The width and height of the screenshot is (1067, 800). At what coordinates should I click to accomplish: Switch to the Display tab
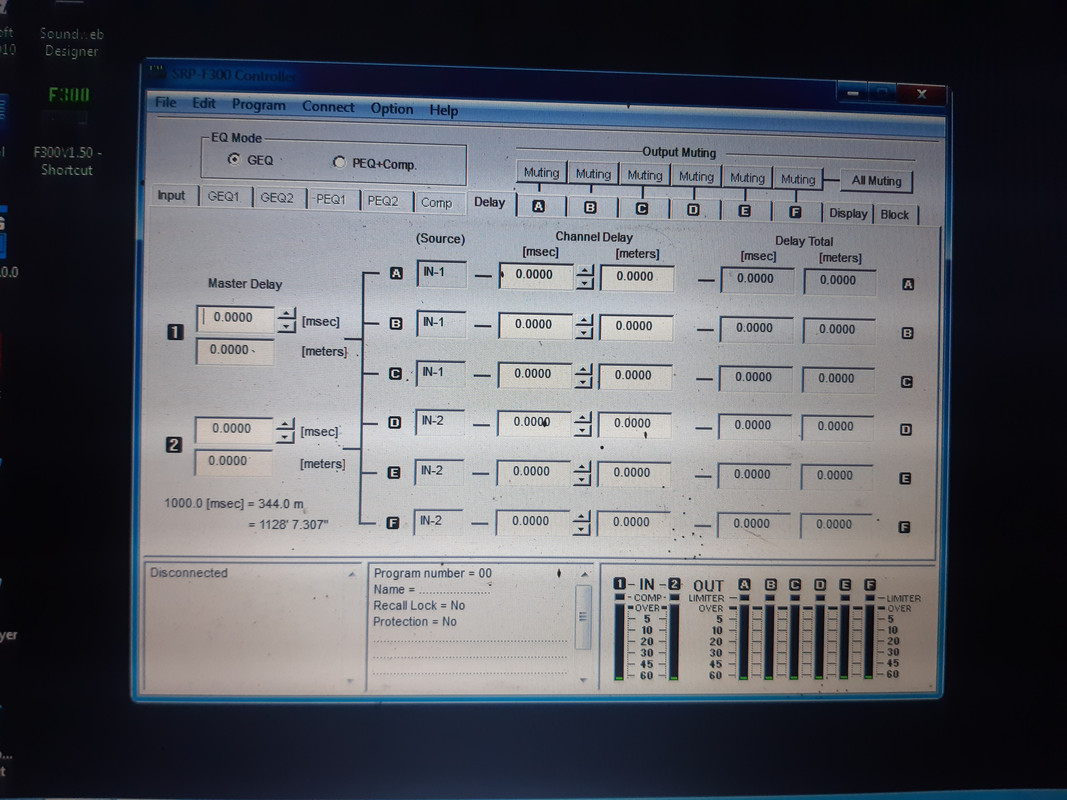[x=848, y=214]
